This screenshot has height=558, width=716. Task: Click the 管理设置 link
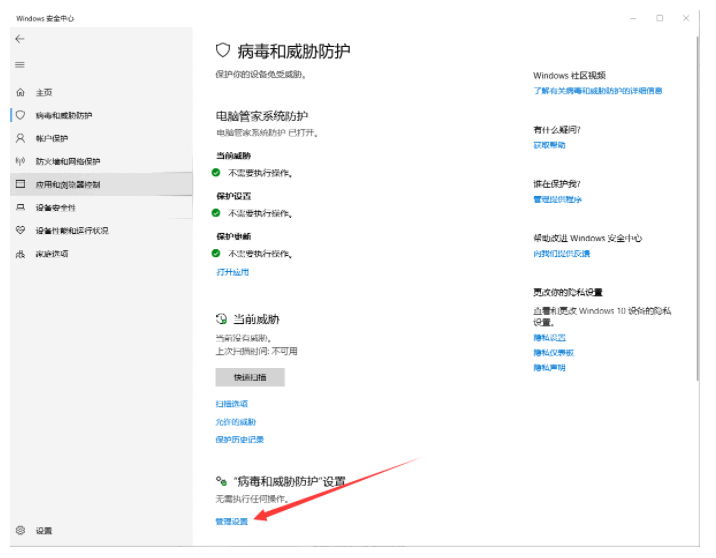(232, 521)
